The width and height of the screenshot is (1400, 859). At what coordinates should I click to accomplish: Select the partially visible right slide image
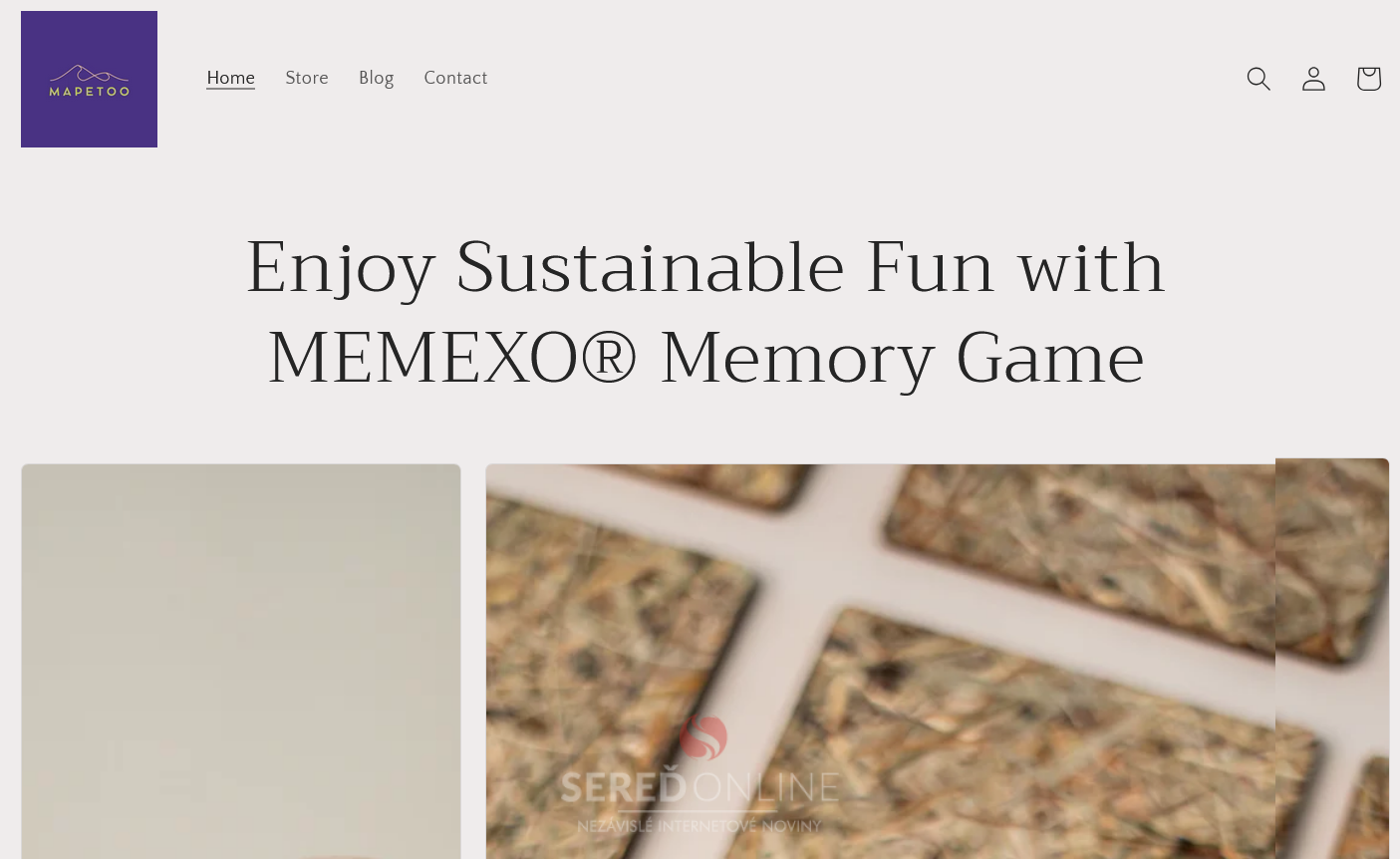[1332, 658]
